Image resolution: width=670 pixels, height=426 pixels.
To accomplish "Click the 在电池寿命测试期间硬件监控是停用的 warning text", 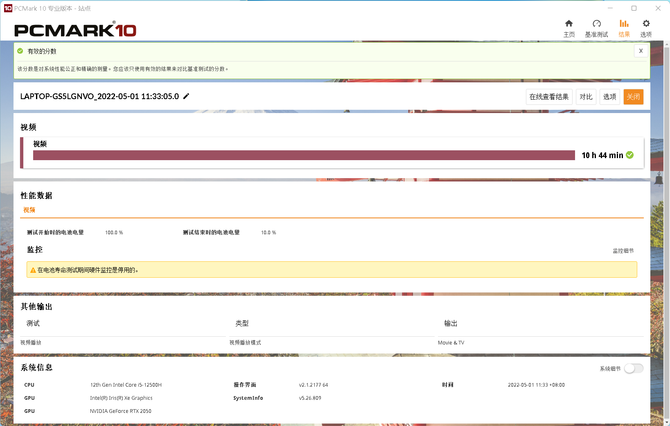I will coord(88,270).
